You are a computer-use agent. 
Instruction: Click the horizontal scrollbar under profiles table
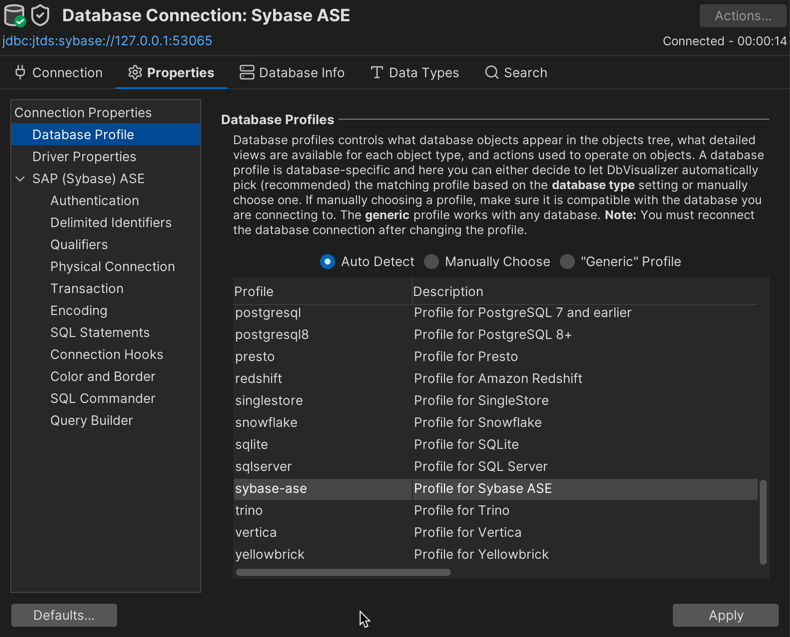tap(343, 573)
